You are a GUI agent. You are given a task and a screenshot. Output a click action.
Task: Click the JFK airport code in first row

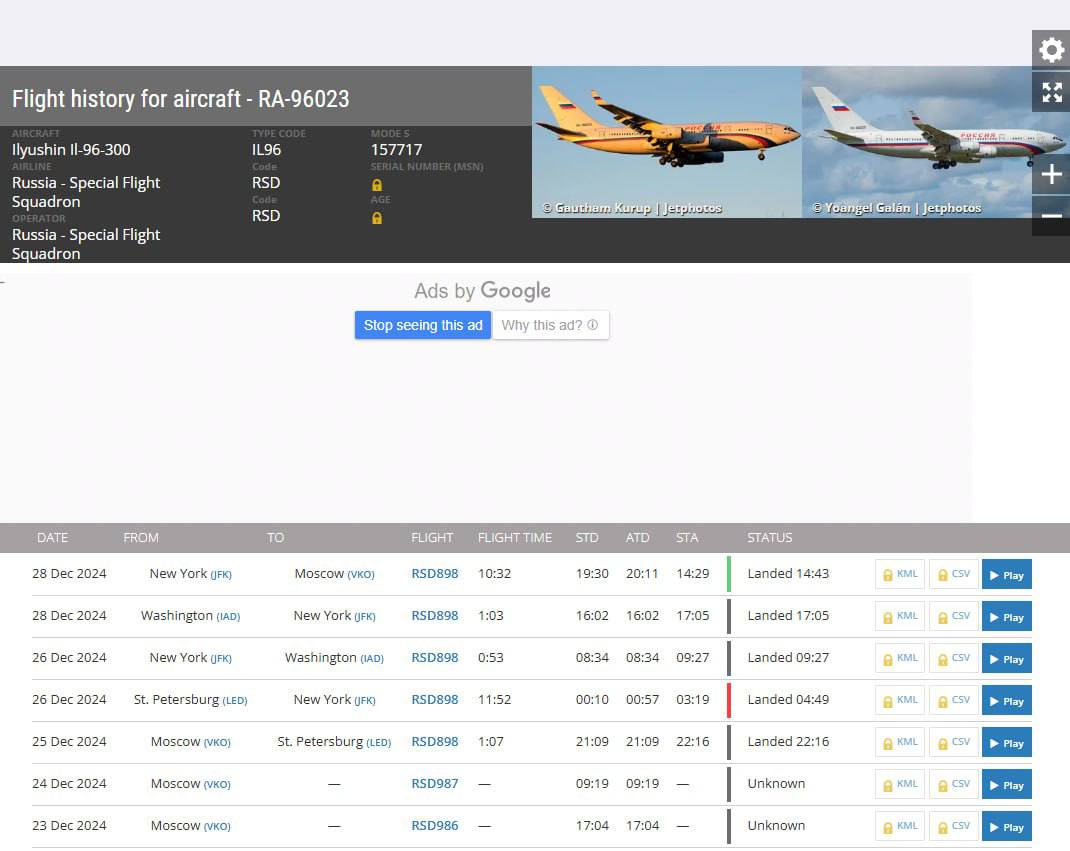221,575
